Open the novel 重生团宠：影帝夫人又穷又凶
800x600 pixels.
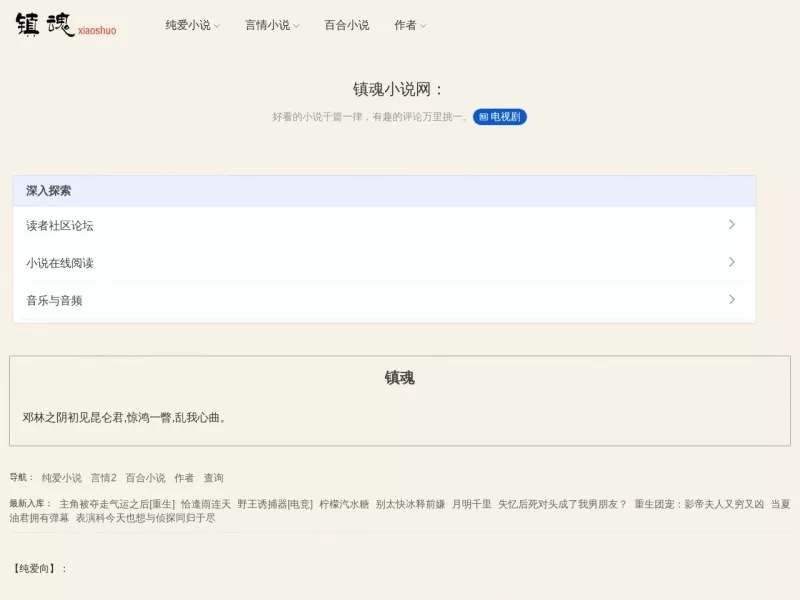(699, 504)
